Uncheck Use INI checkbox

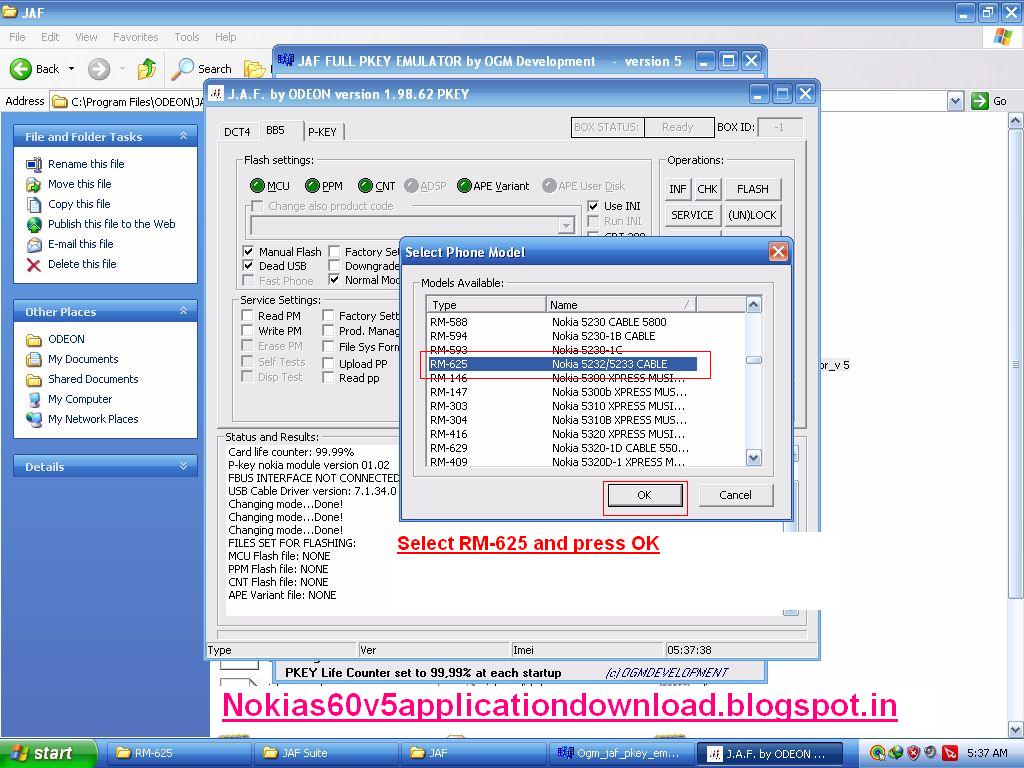593,206
